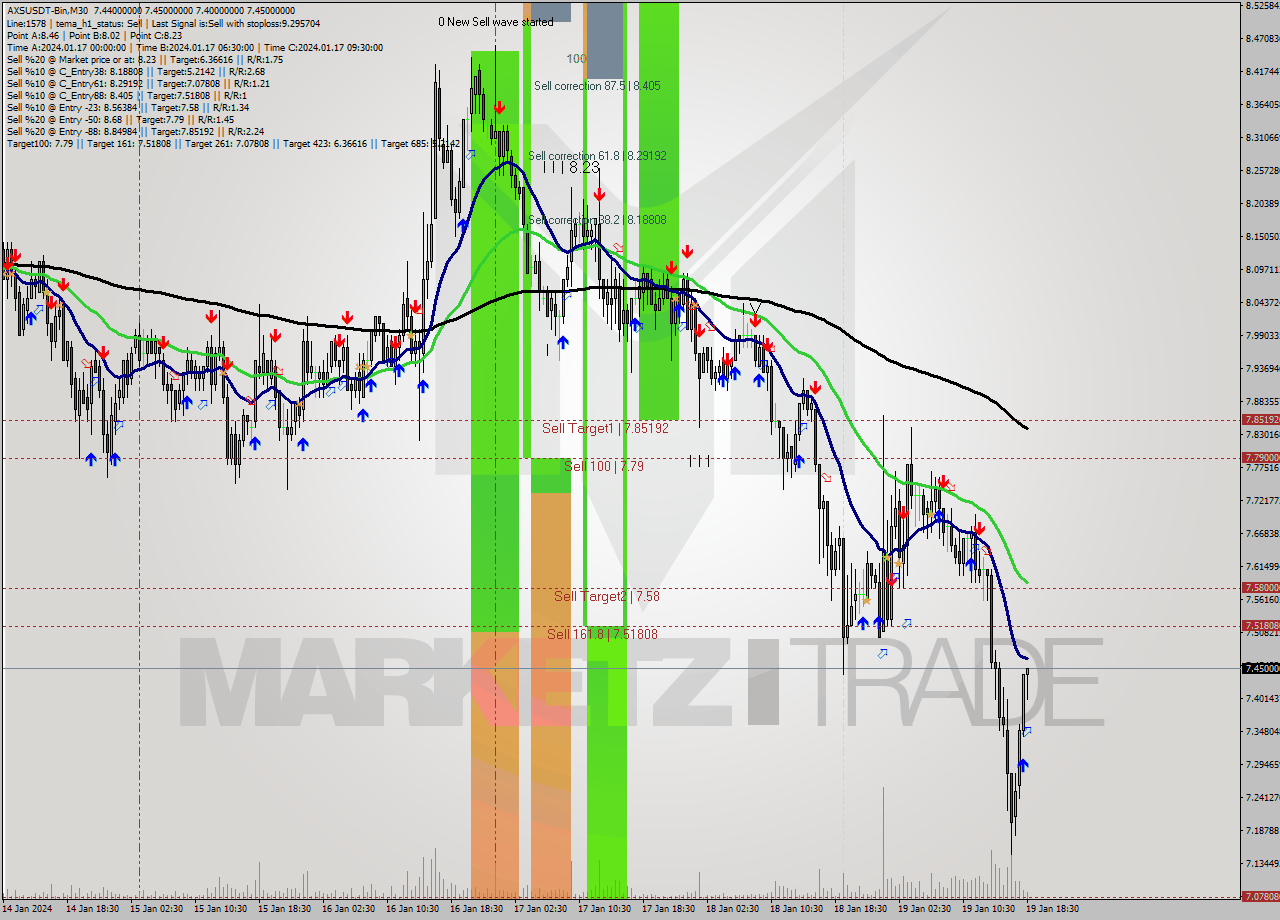The width and height of the screenshot is (1280, 920).
Task: Click the 'Sell correction 38.2' level label
Action: click(x=597, y=220)
